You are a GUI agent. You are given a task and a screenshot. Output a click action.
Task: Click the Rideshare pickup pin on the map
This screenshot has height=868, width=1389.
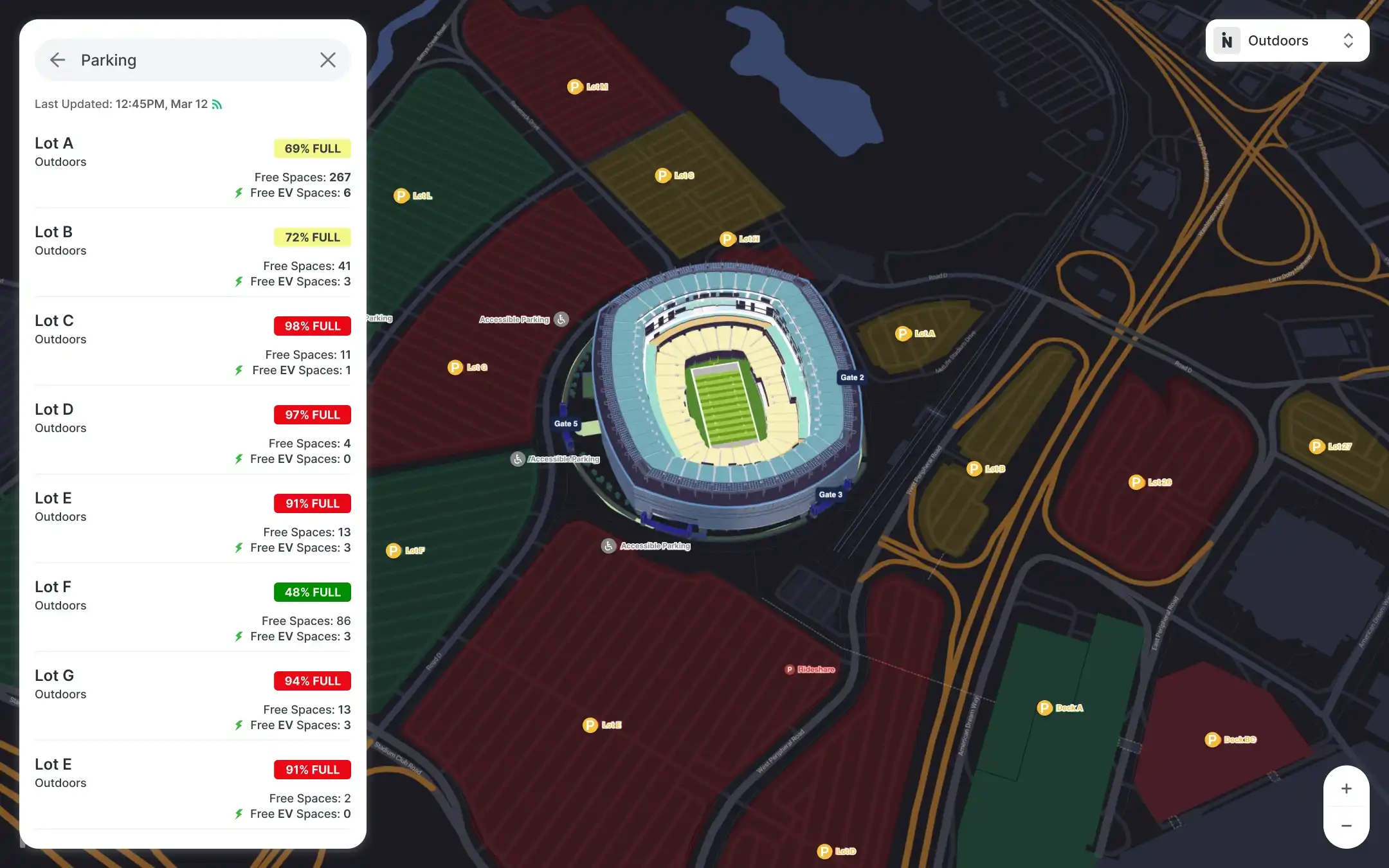pos(789,669)
